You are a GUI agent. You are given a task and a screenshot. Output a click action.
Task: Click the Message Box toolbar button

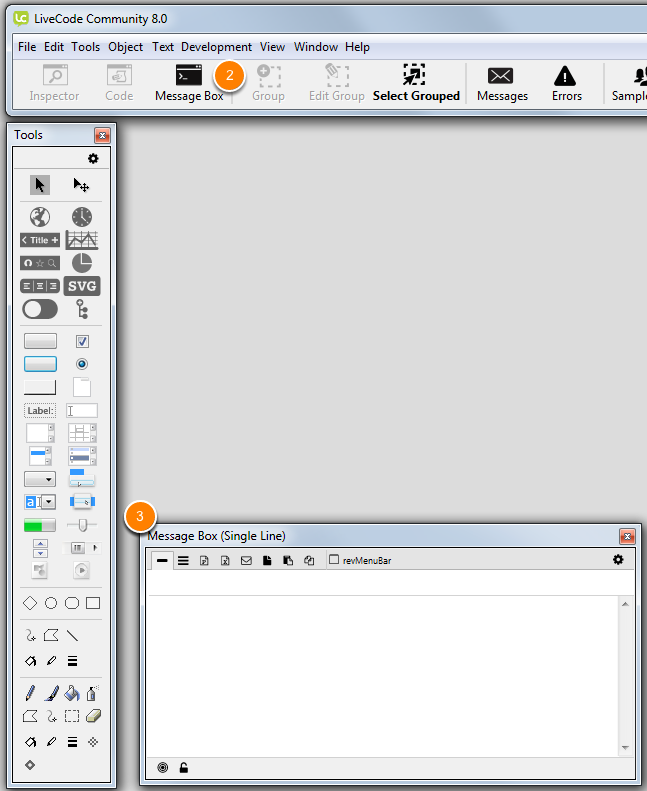pos(189,83)
